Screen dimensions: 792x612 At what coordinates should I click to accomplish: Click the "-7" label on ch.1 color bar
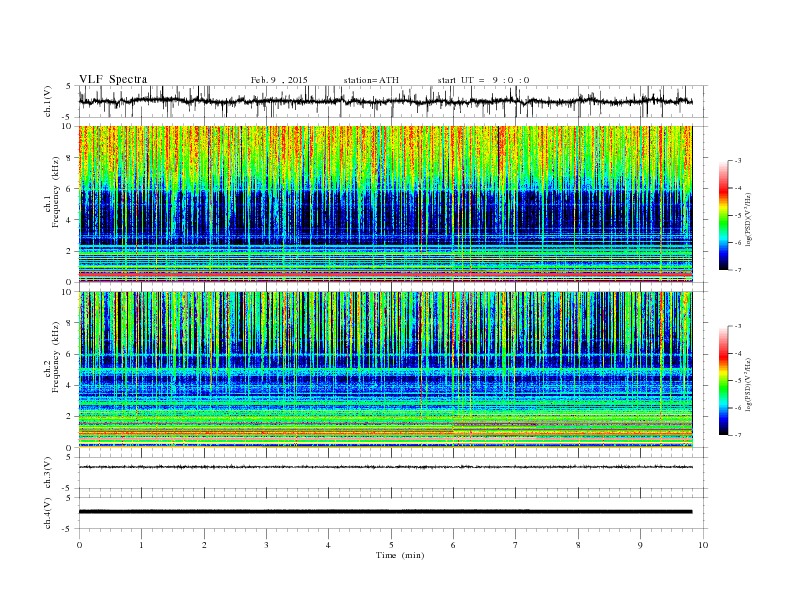click(738, 270)
